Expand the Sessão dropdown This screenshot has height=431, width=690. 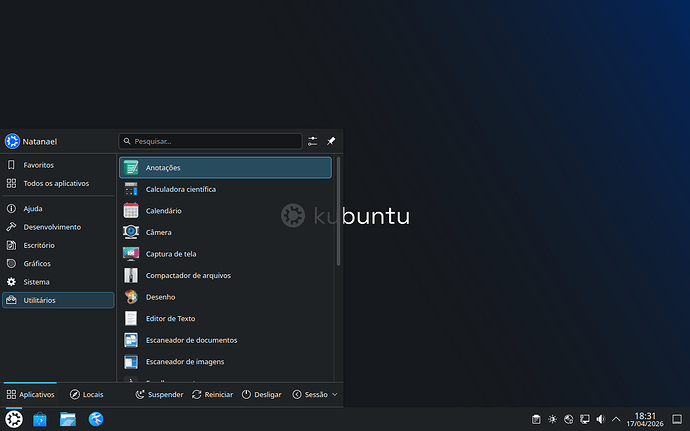click(x=315, y=394)
